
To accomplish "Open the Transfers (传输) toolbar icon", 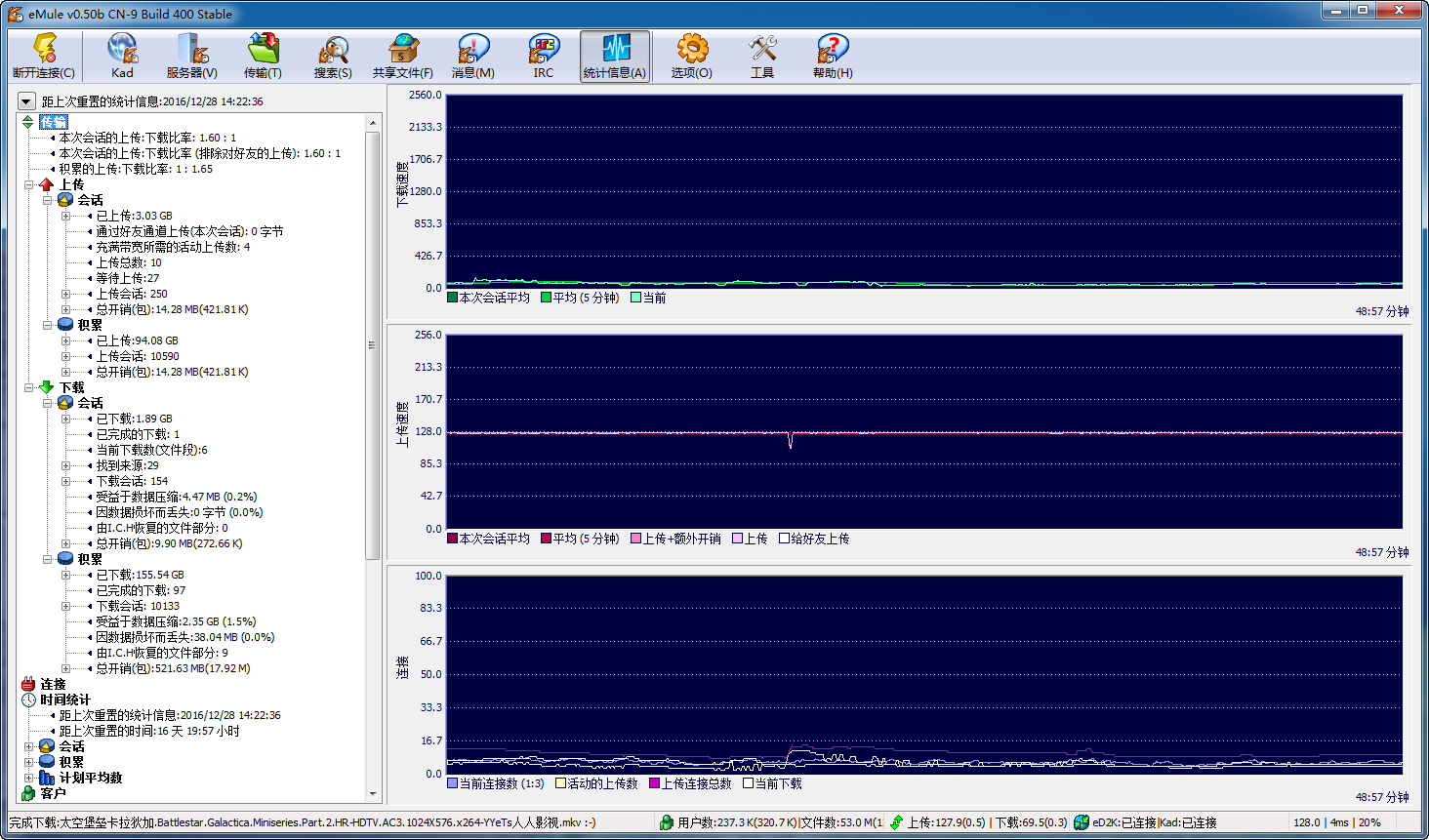I will 263,56.
